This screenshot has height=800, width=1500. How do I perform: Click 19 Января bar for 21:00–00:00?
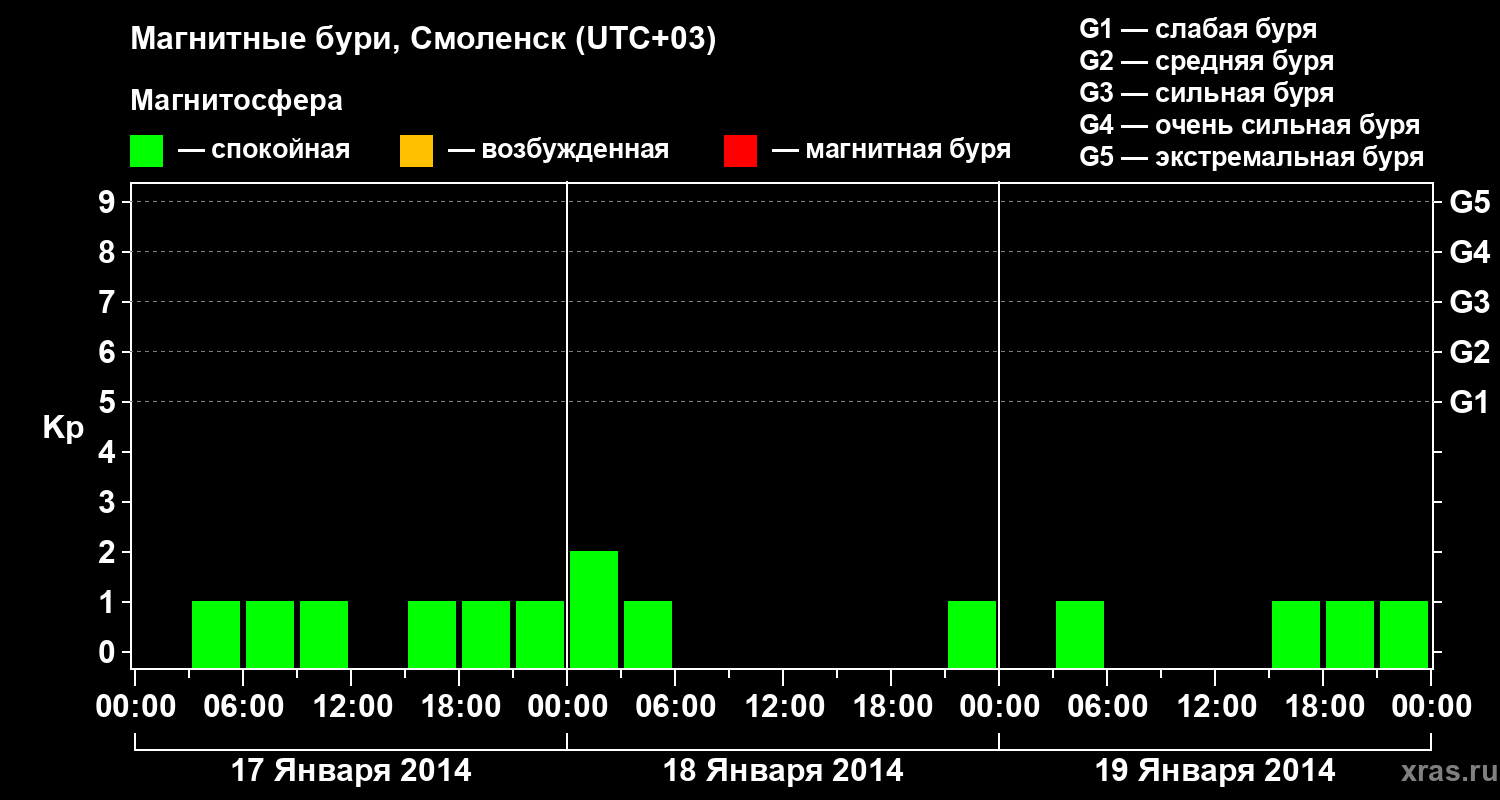1404,634
